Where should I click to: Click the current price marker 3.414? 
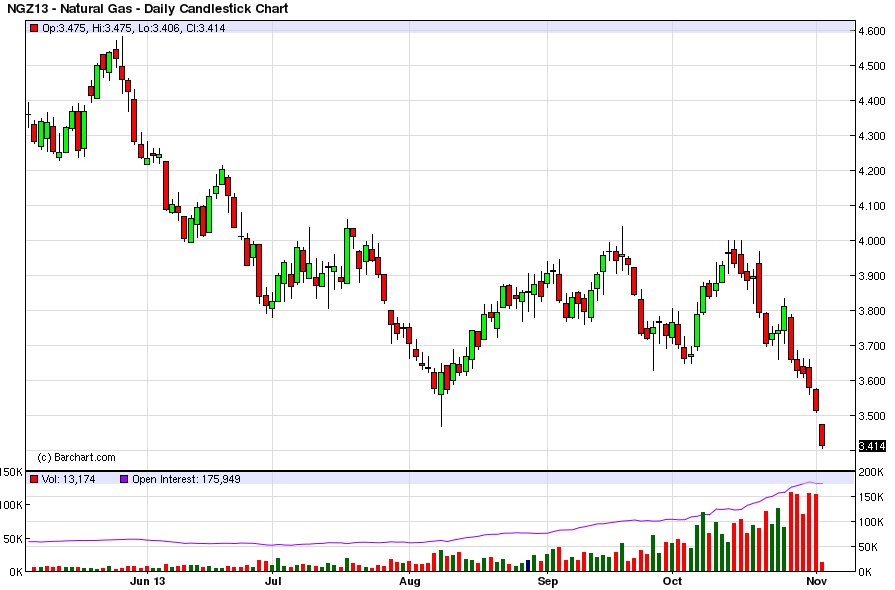pos(872,446)
